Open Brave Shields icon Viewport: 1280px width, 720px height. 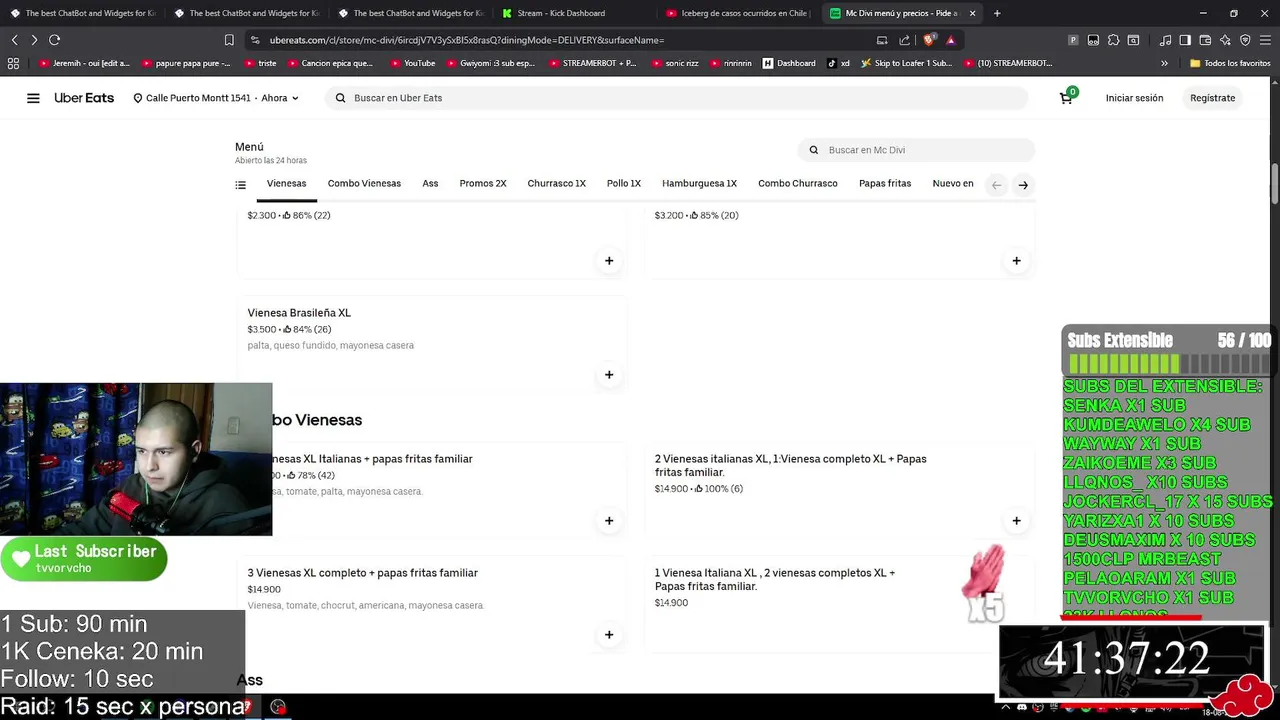930,40
